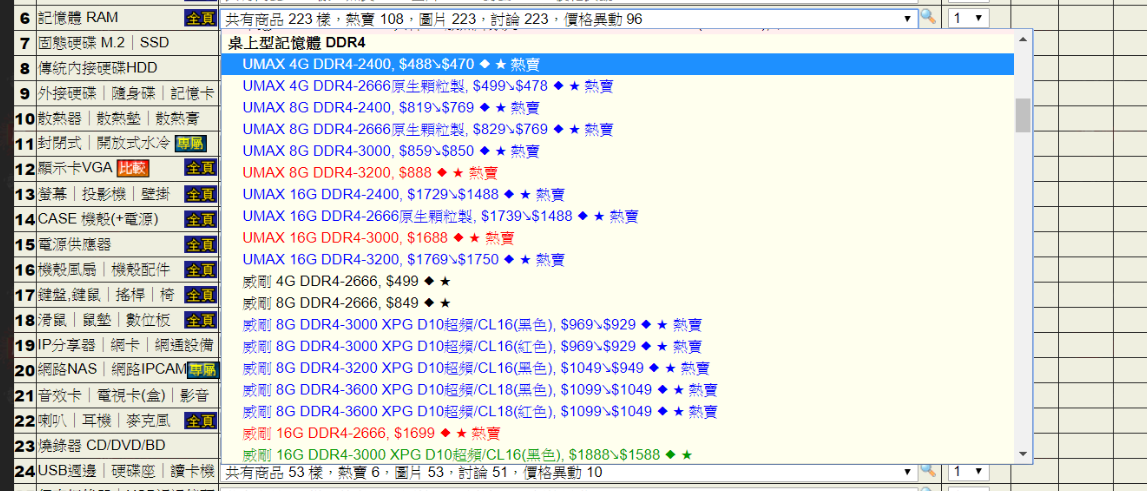The image size is (1147, 491).
Task: Open the 全頁 badge for CASE 機殼
Action: click(200, 219)
